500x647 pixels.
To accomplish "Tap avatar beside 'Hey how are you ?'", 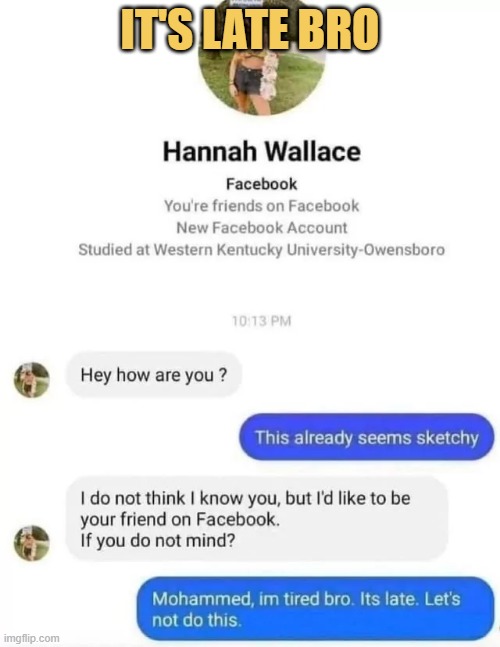I will tap(32, 380).
